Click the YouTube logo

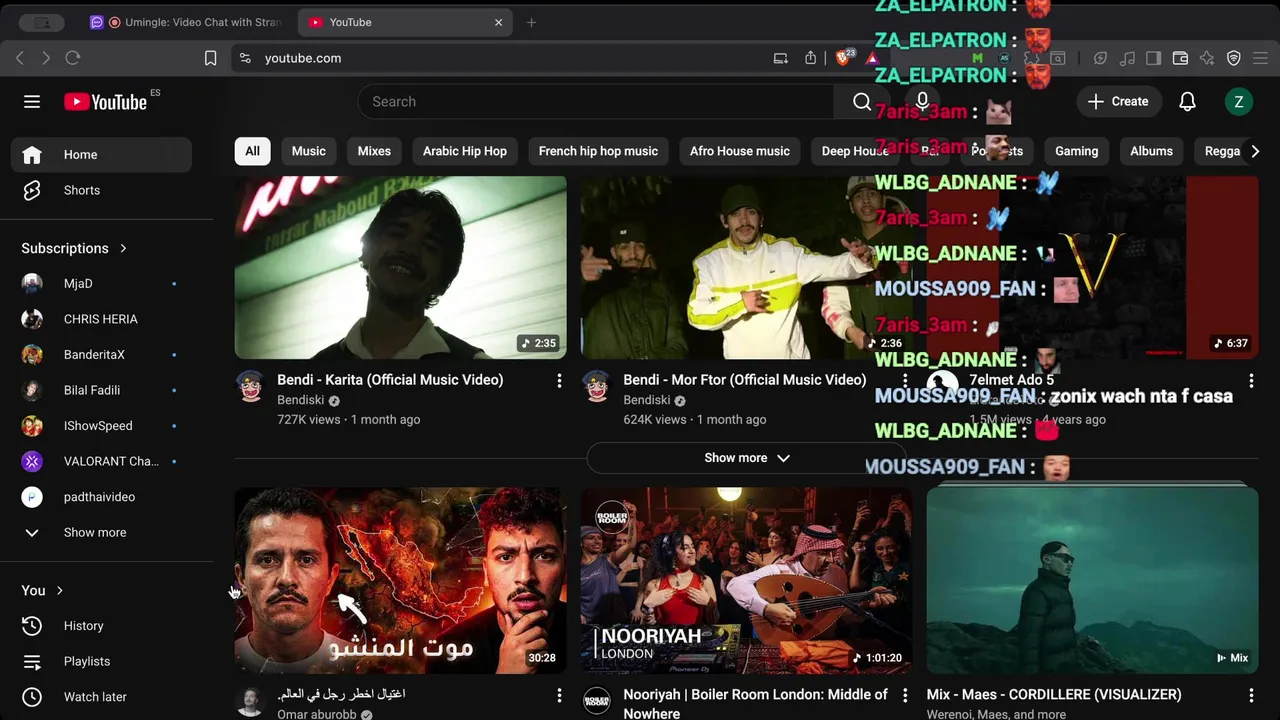(106, 101)
